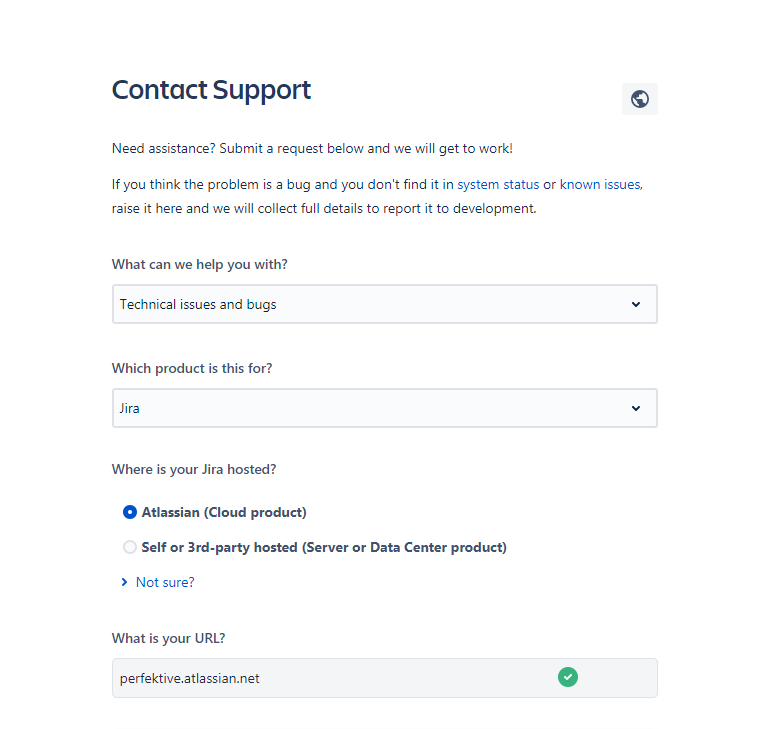Expand the "Not sure?" help section
This screenshot has height=729, width=773.
click(165, 582)
